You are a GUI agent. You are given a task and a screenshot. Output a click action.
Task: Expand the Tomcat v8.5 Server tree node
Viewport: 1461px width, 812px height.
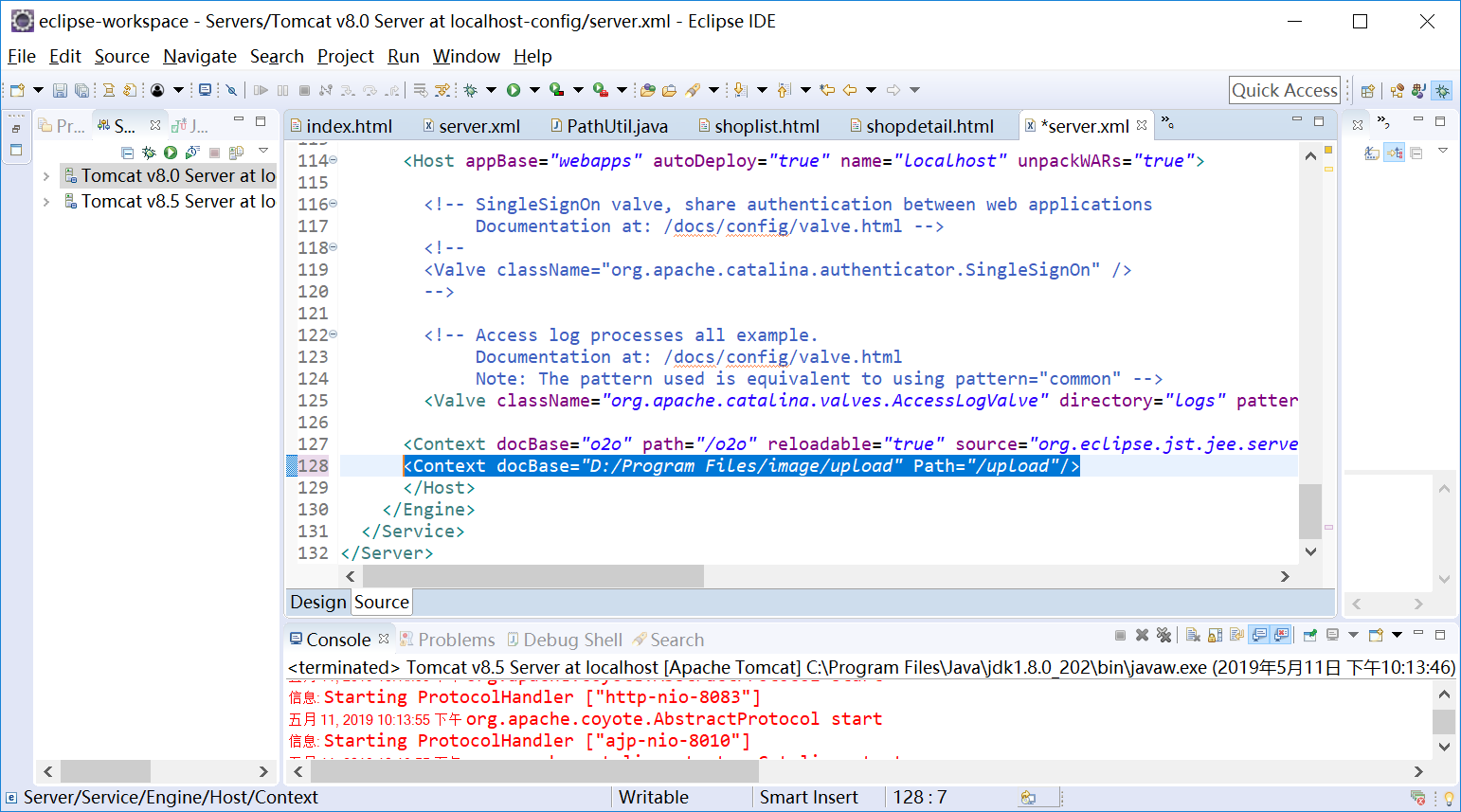pos(46,202)
